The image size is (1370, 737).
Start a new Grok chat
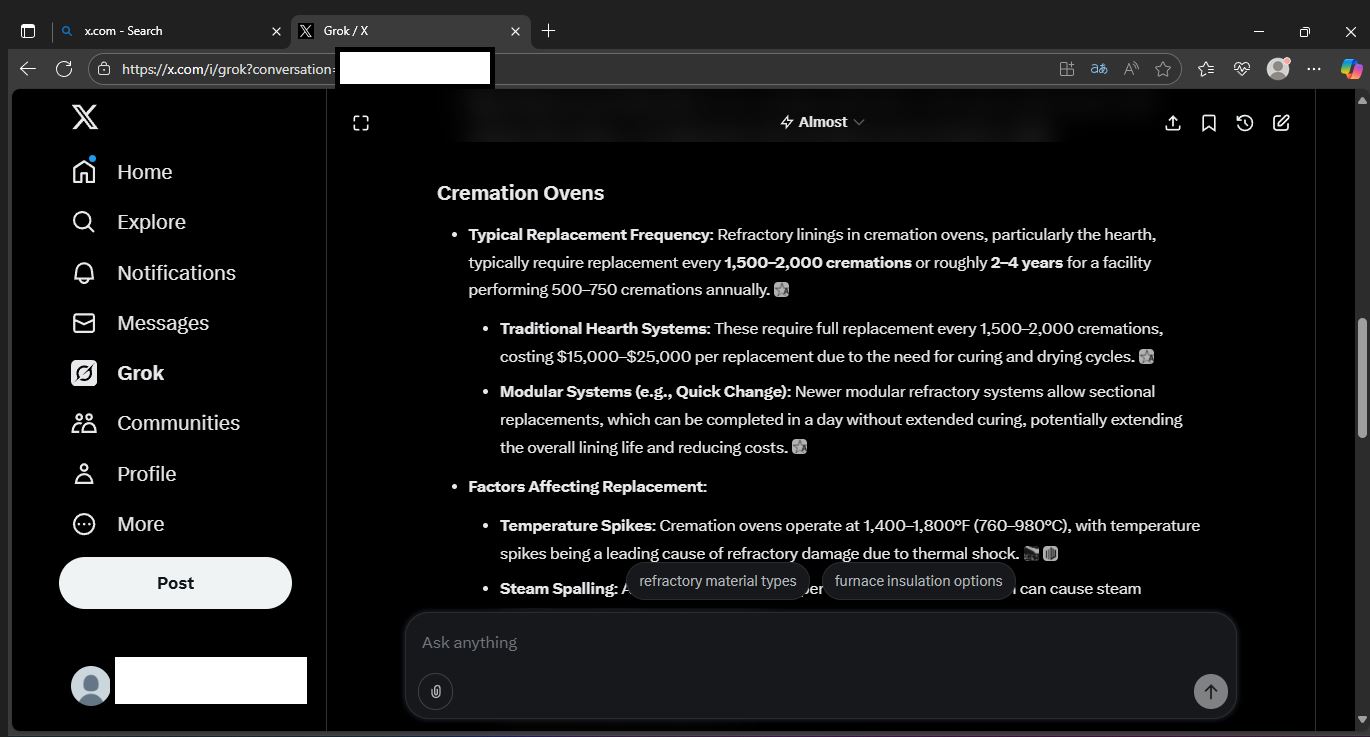[x=1281, y=123]
